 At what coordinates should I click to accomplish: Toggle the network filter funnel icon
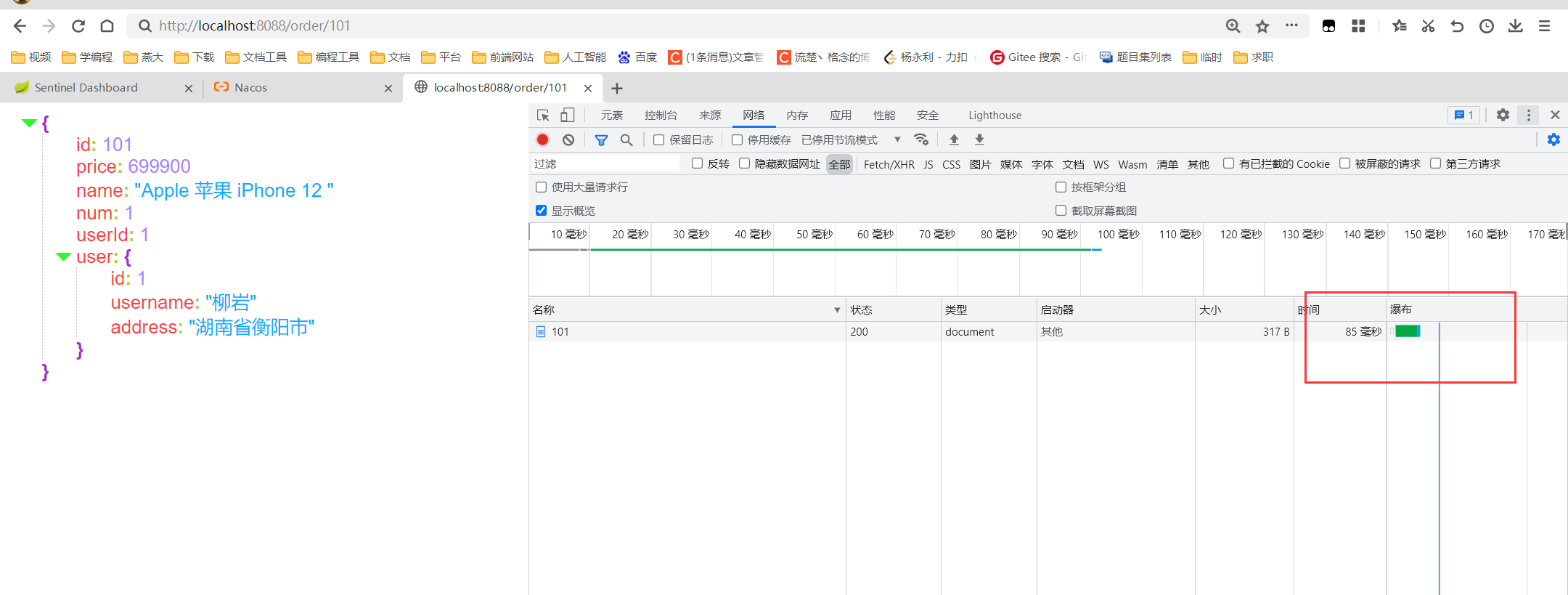click(601, 139)
